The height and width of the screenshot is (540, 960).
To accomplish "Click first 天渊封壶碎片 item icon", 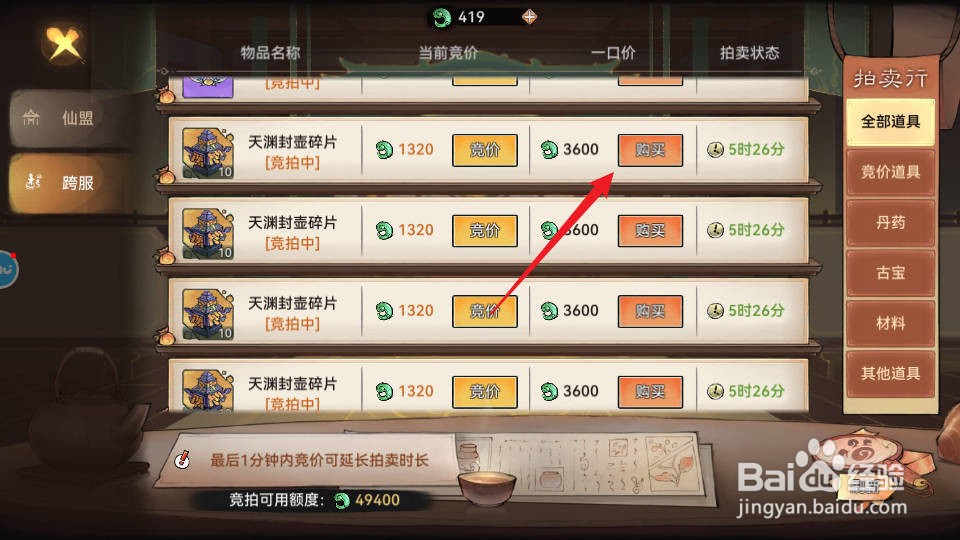I will coord(208,152).
